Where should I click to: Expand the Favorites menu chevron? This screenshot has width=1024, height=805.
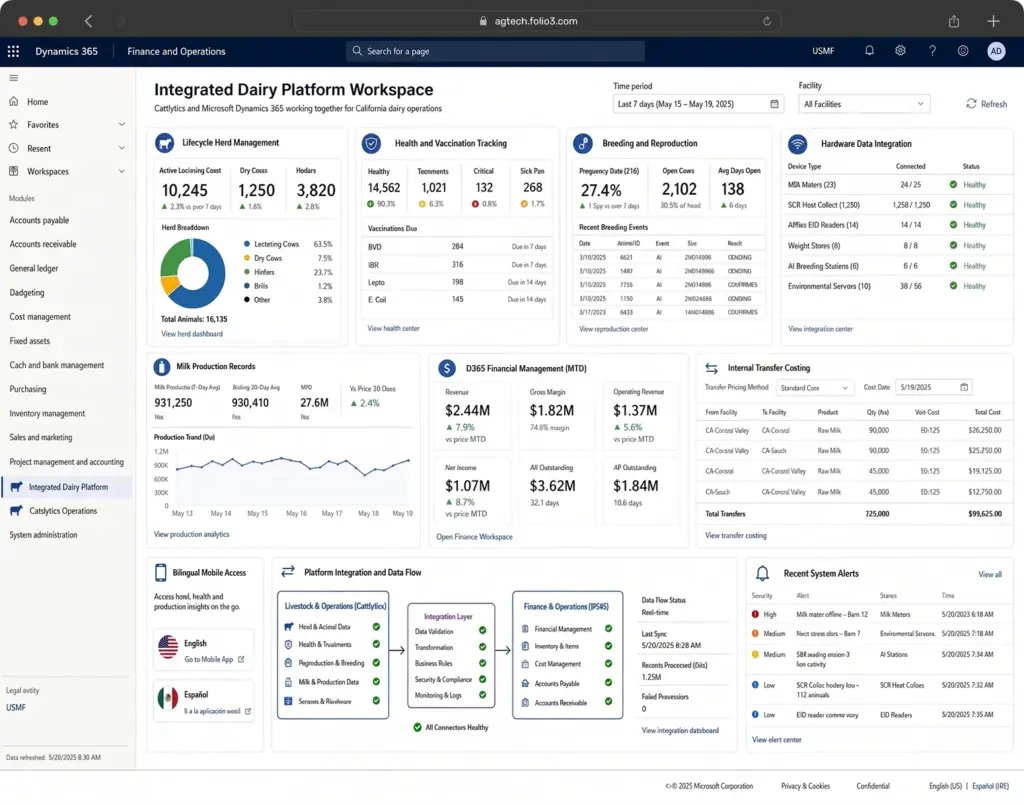tap(121, 124)
